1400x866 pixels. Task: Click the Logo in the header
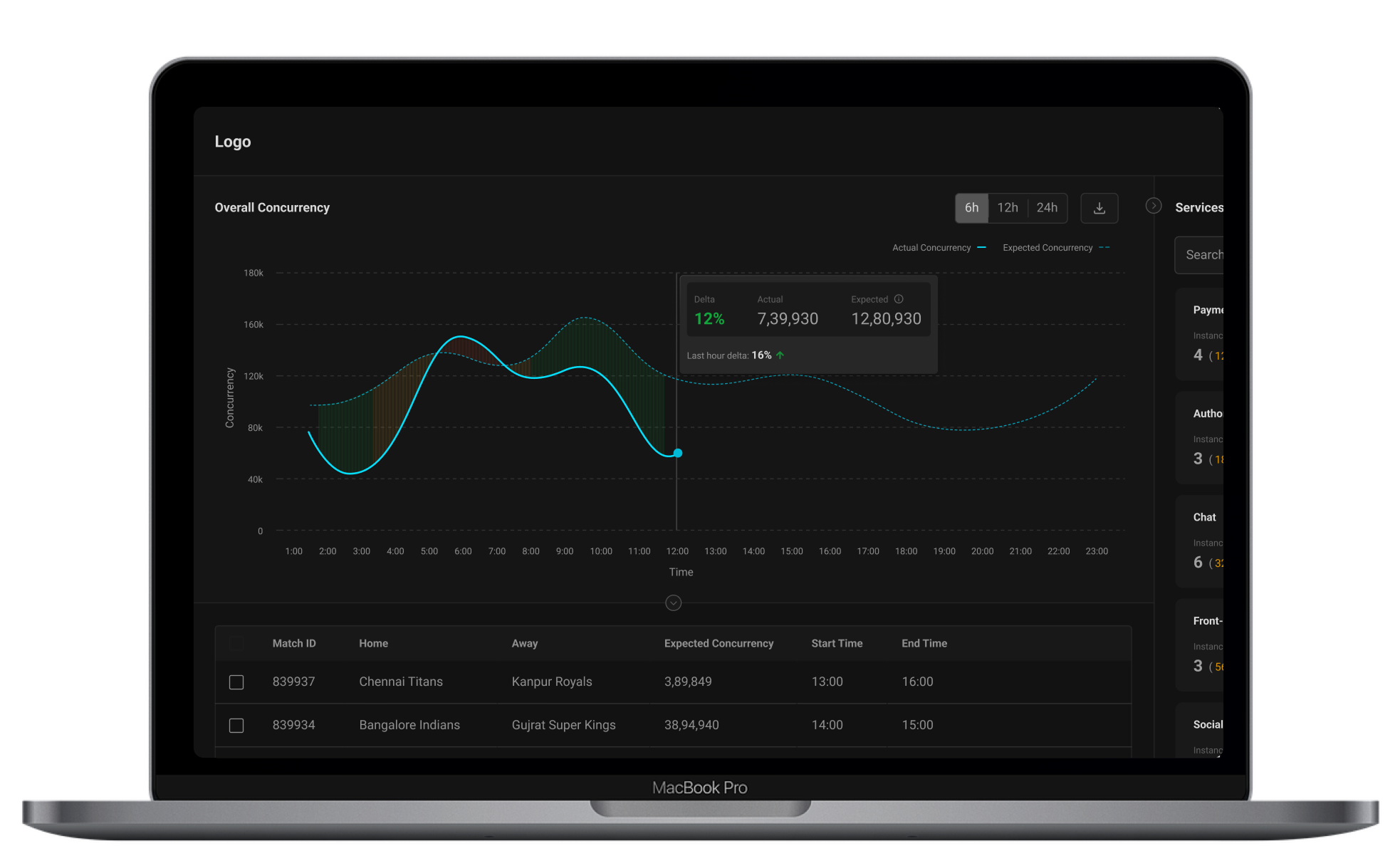[233, 142]
